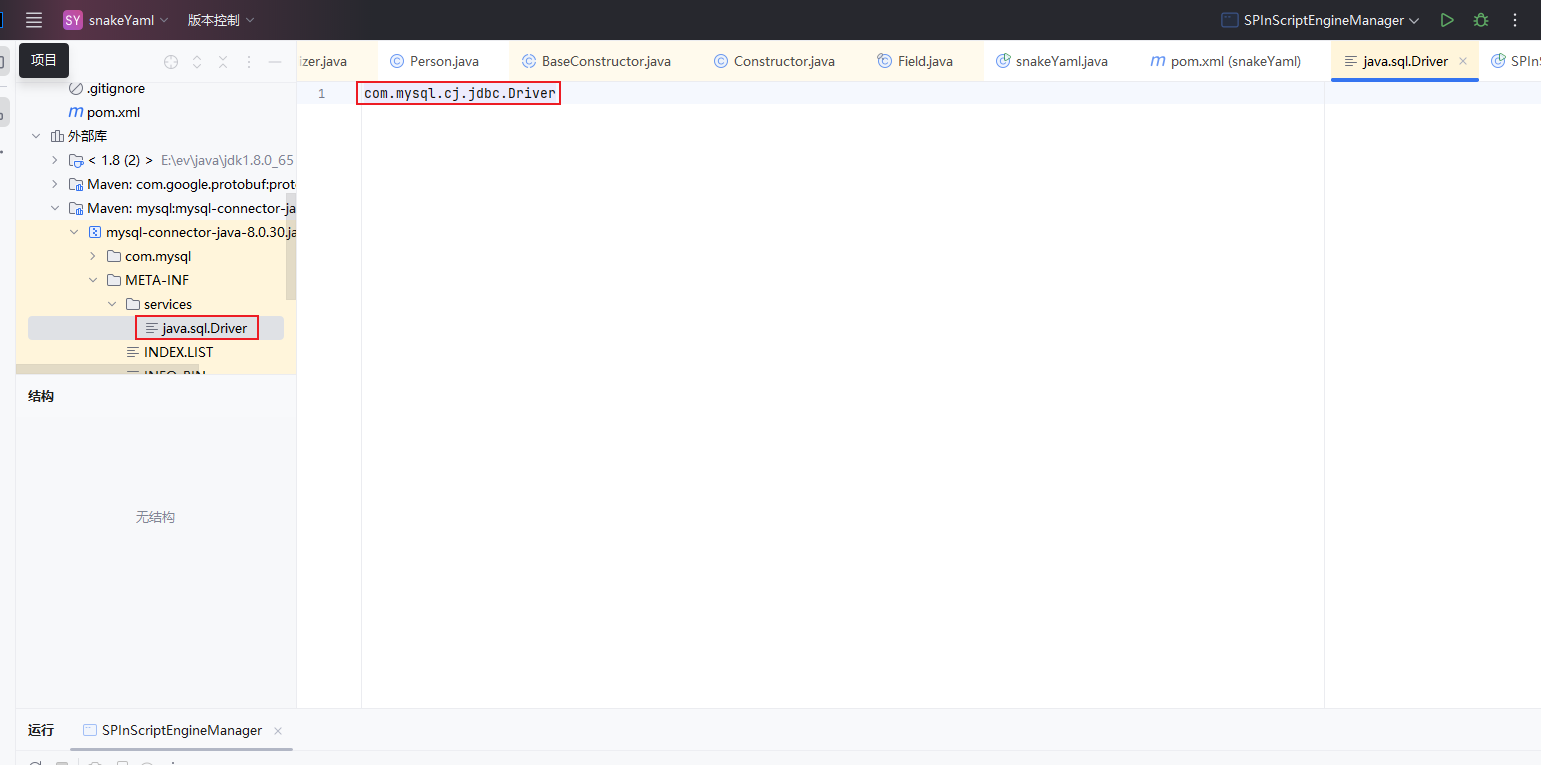
Task: Open project panel options three-dot menu
Action: click(249, 62)
